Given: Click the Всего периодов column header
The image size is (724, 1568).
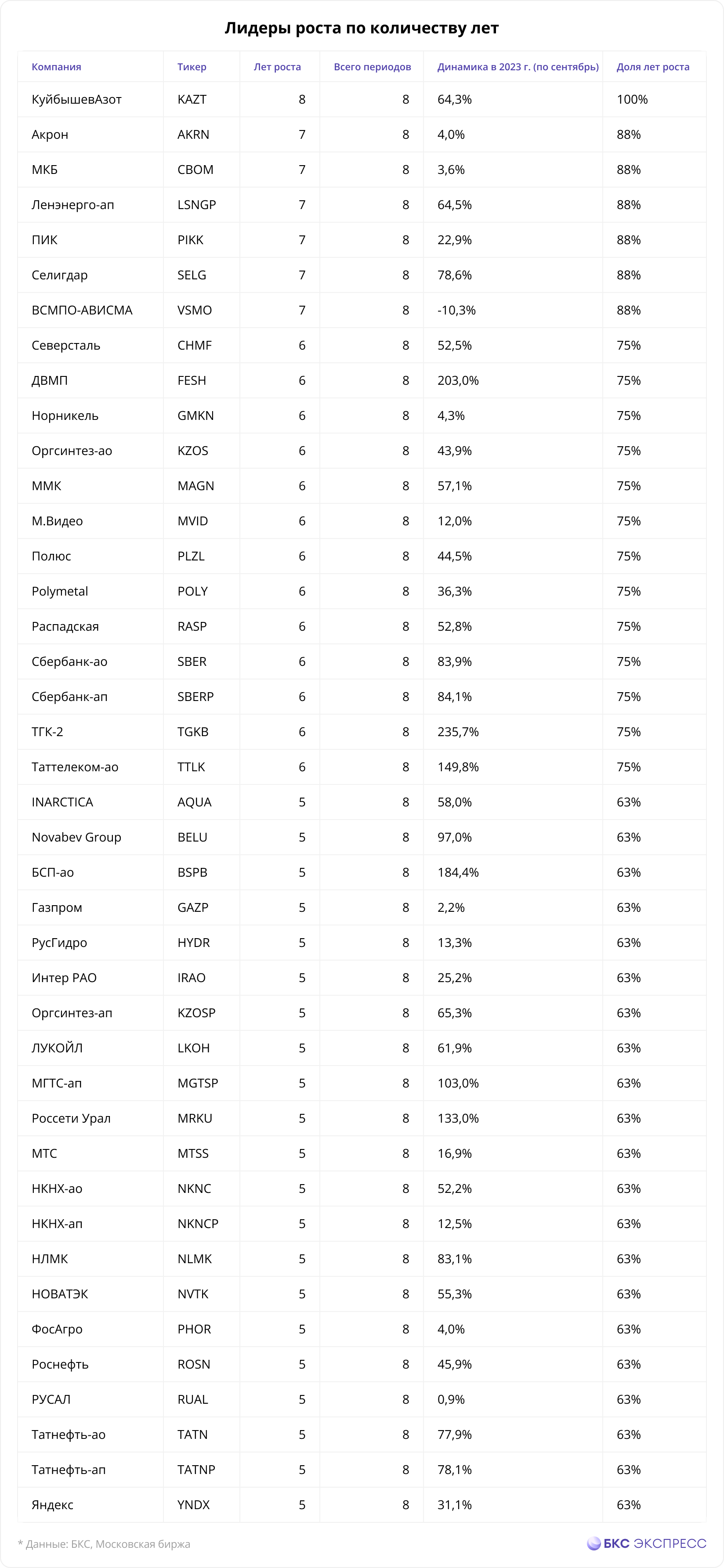Looking at the screenshot, I should point(372,67).
